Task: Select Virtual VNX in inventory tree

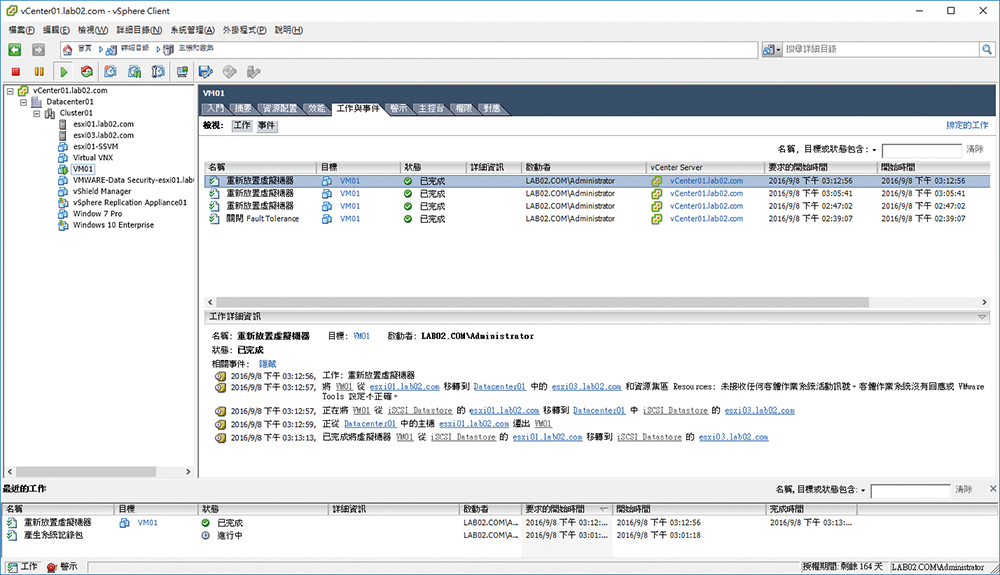Action: point(92,157)
